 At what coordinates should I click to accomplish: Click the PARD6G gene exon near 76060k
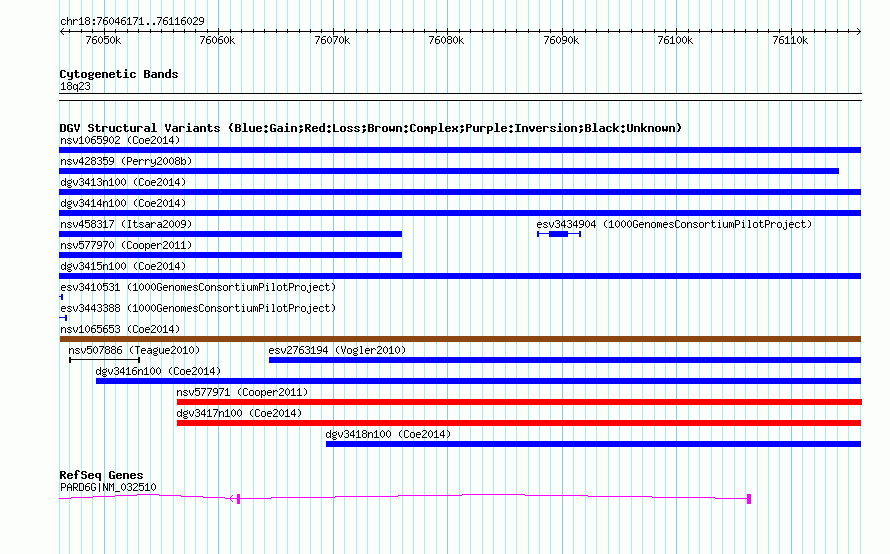(x=238, y=498)
